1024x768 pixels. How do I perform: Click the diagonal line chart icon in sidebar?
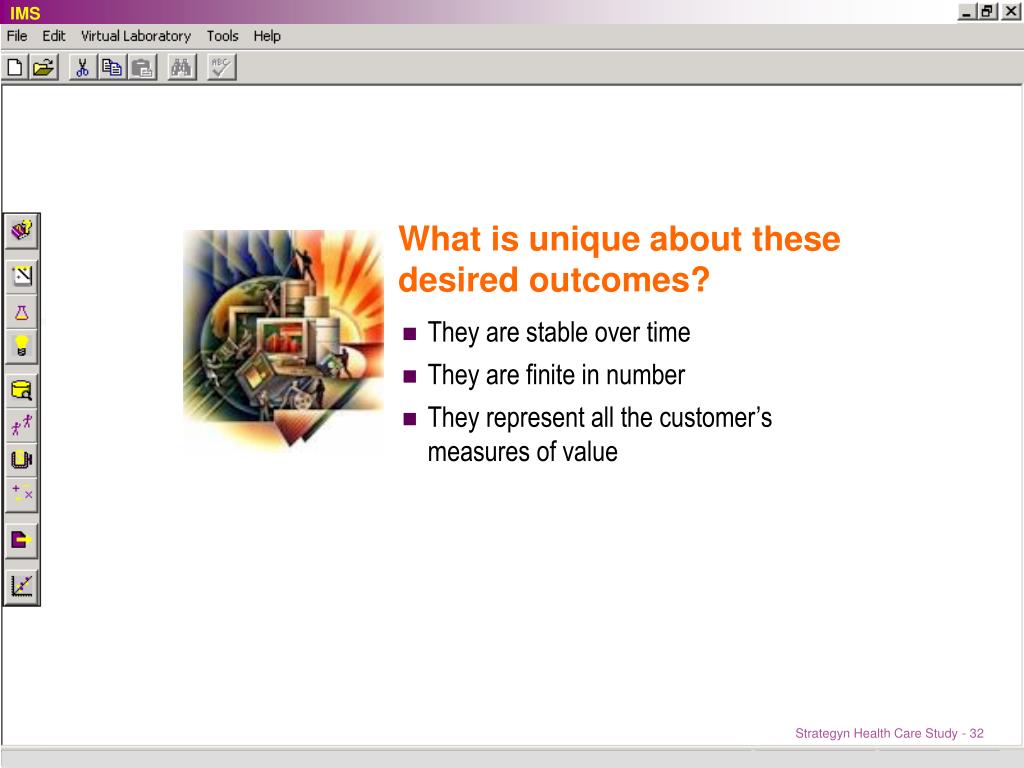22,276
